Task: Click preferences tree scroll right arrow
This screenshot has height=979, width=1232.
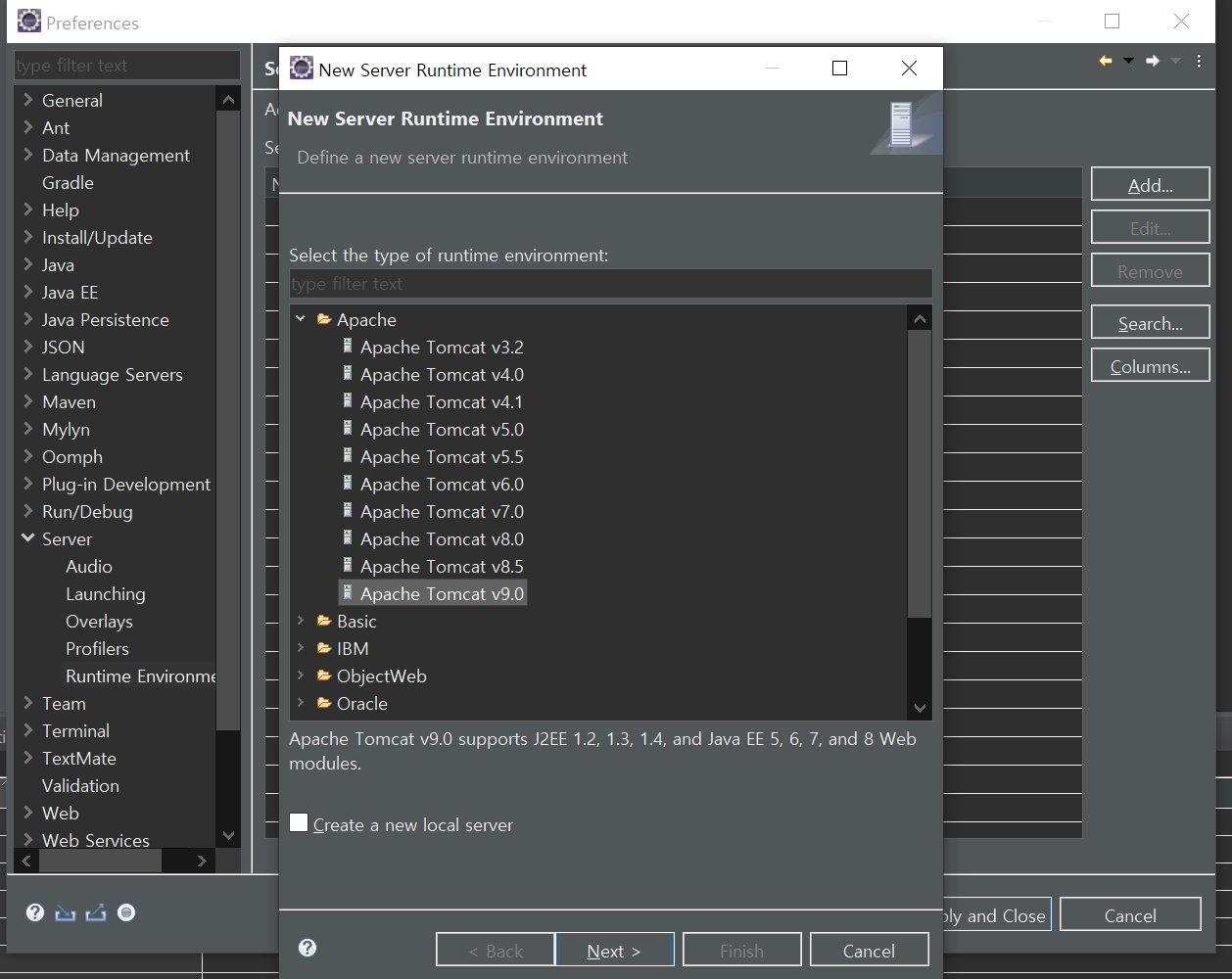Action: [202, 861]
